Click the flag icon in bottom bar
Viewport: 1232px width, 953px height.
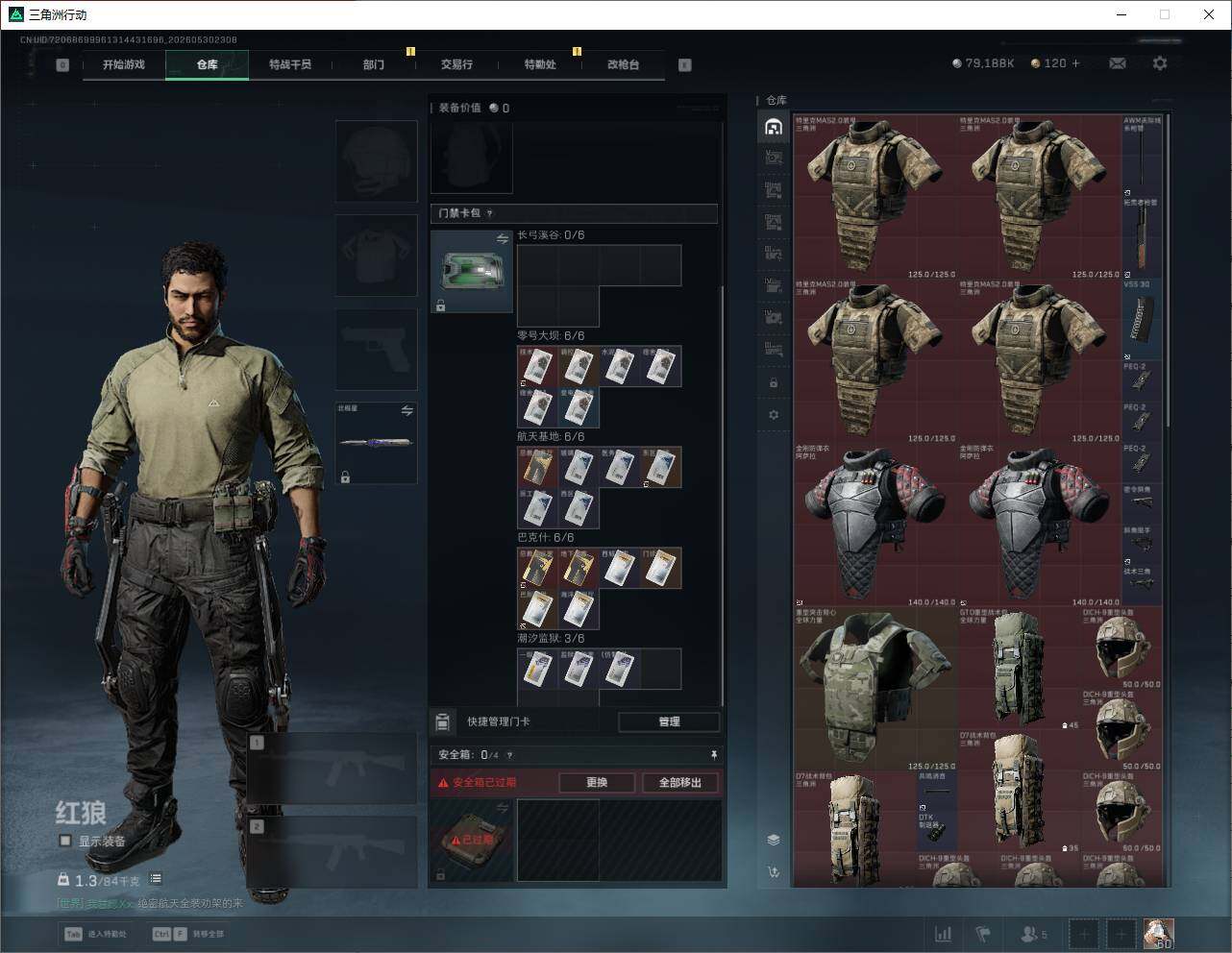point(983,934)
